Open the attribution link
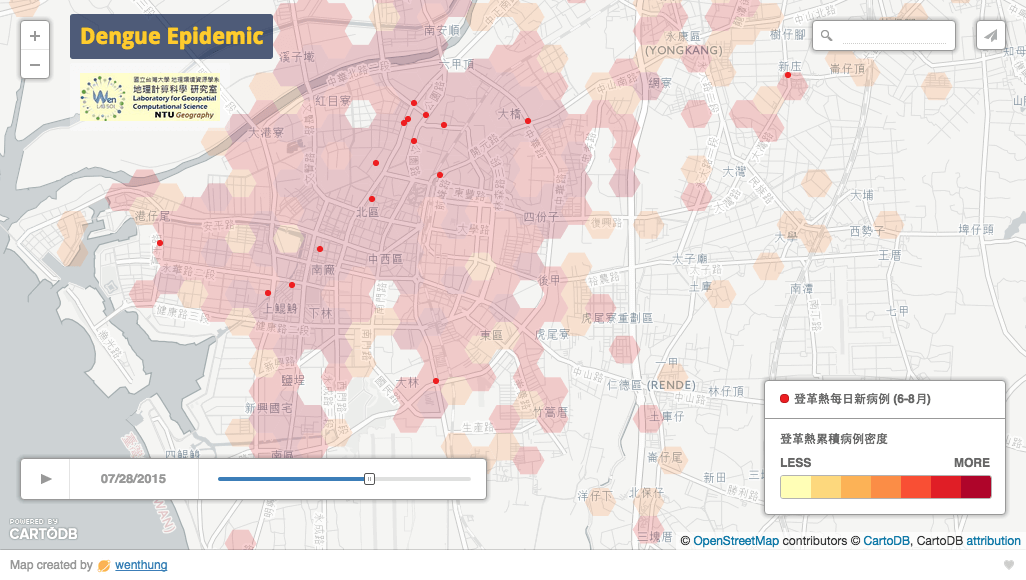 pyautogui.click(x=993, y=541)
